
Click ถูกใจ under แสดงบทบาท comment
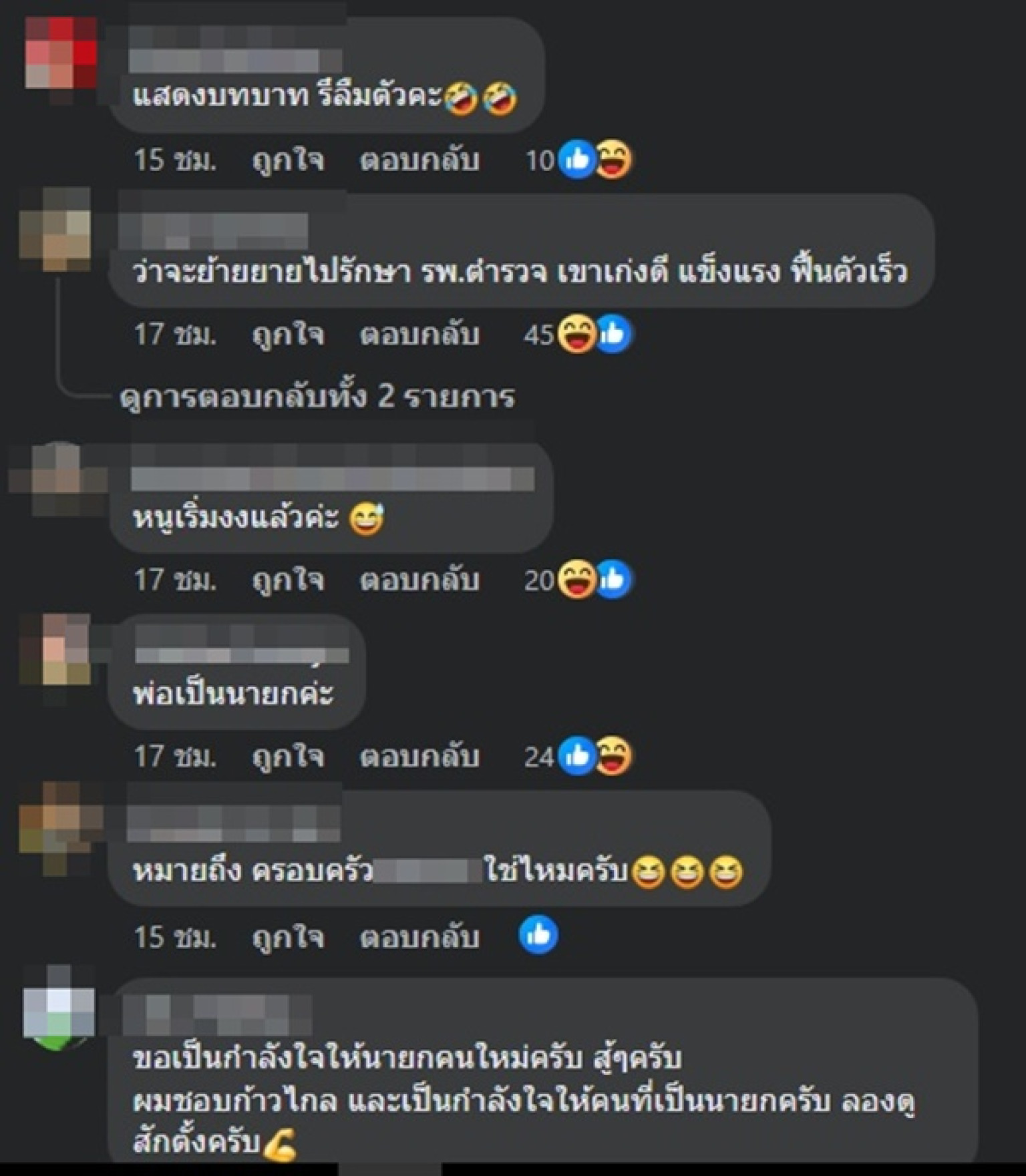point(288,160)
